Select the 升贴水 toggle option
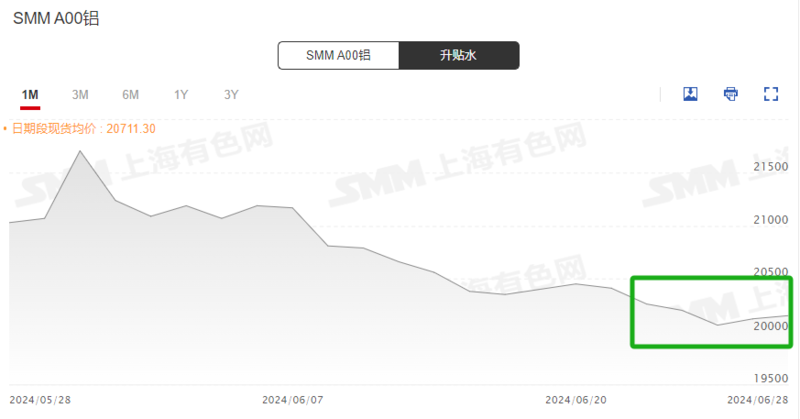 (459, 55)
